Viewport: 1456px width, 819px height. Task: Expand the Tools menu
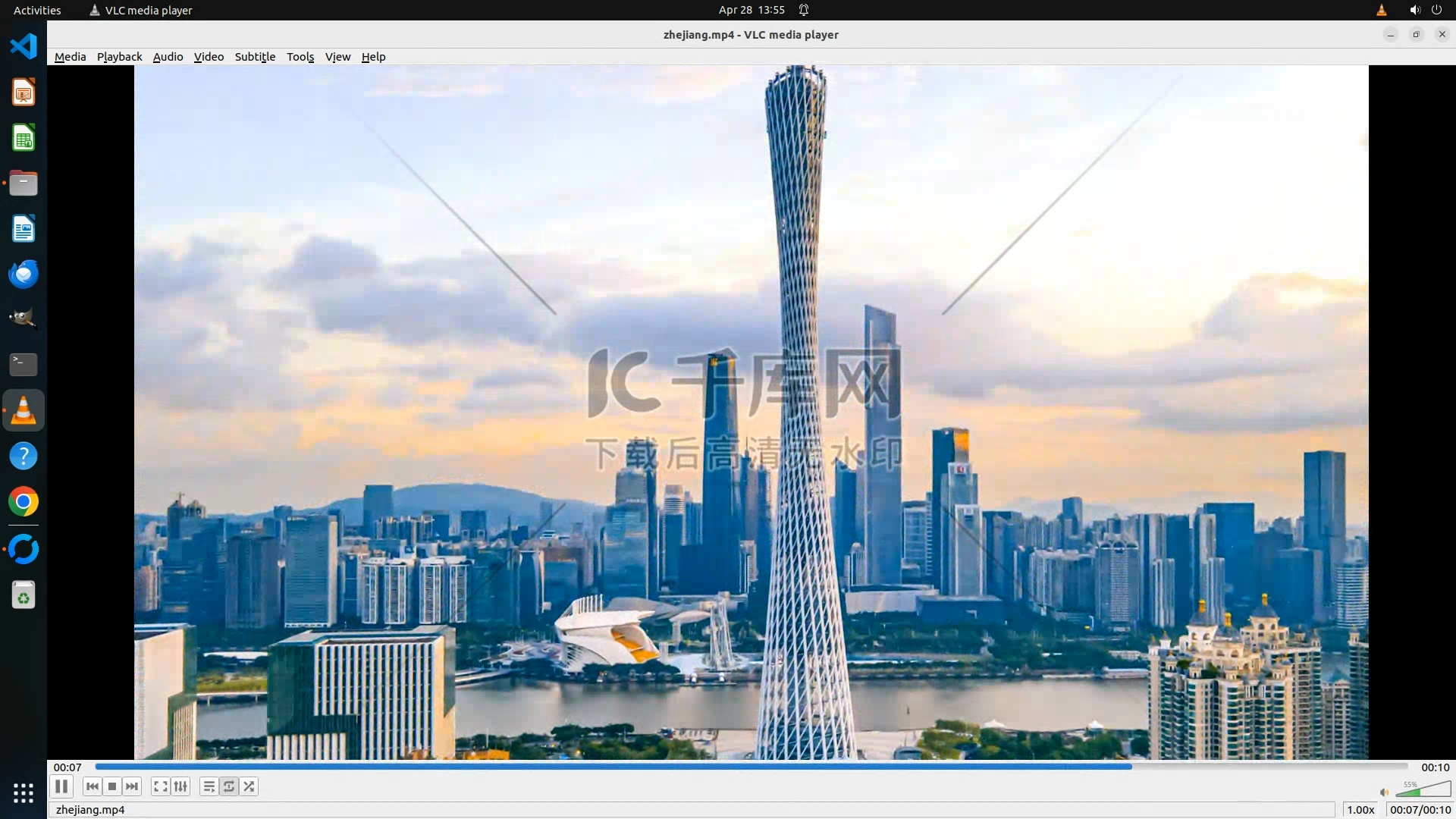click(x=300, y=57)
